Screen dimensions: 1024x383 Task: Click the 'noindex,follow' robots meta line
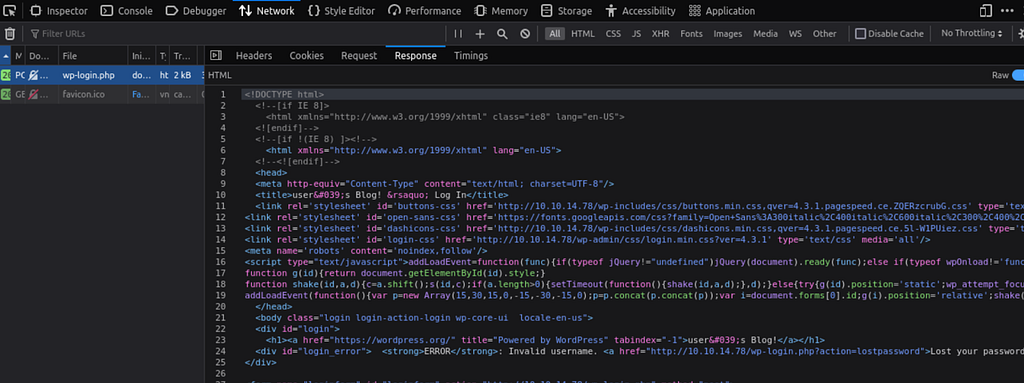pyautogui.click(x=366, y=250)
